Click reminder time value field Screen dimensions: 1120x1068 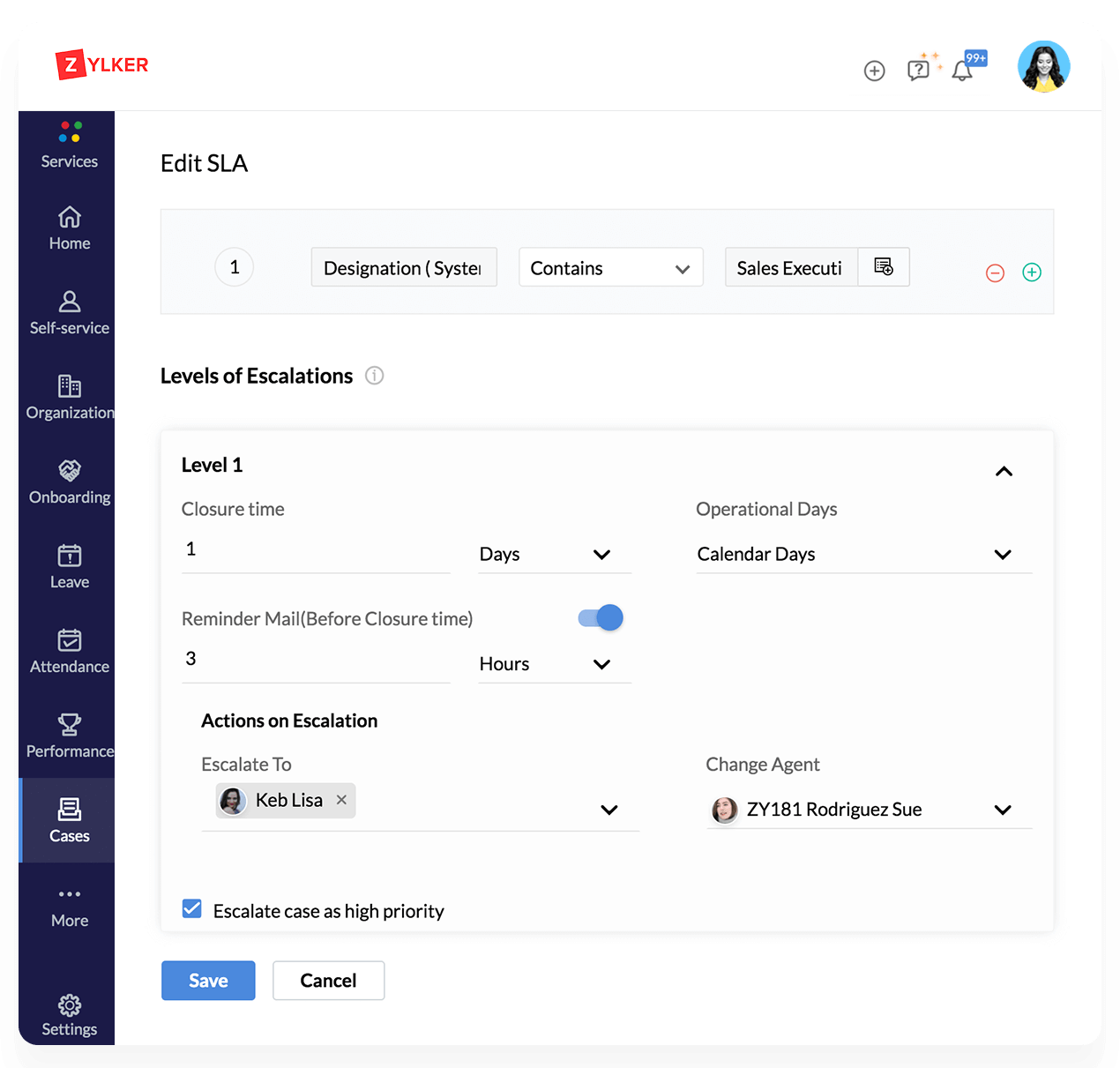click(316, 660)
